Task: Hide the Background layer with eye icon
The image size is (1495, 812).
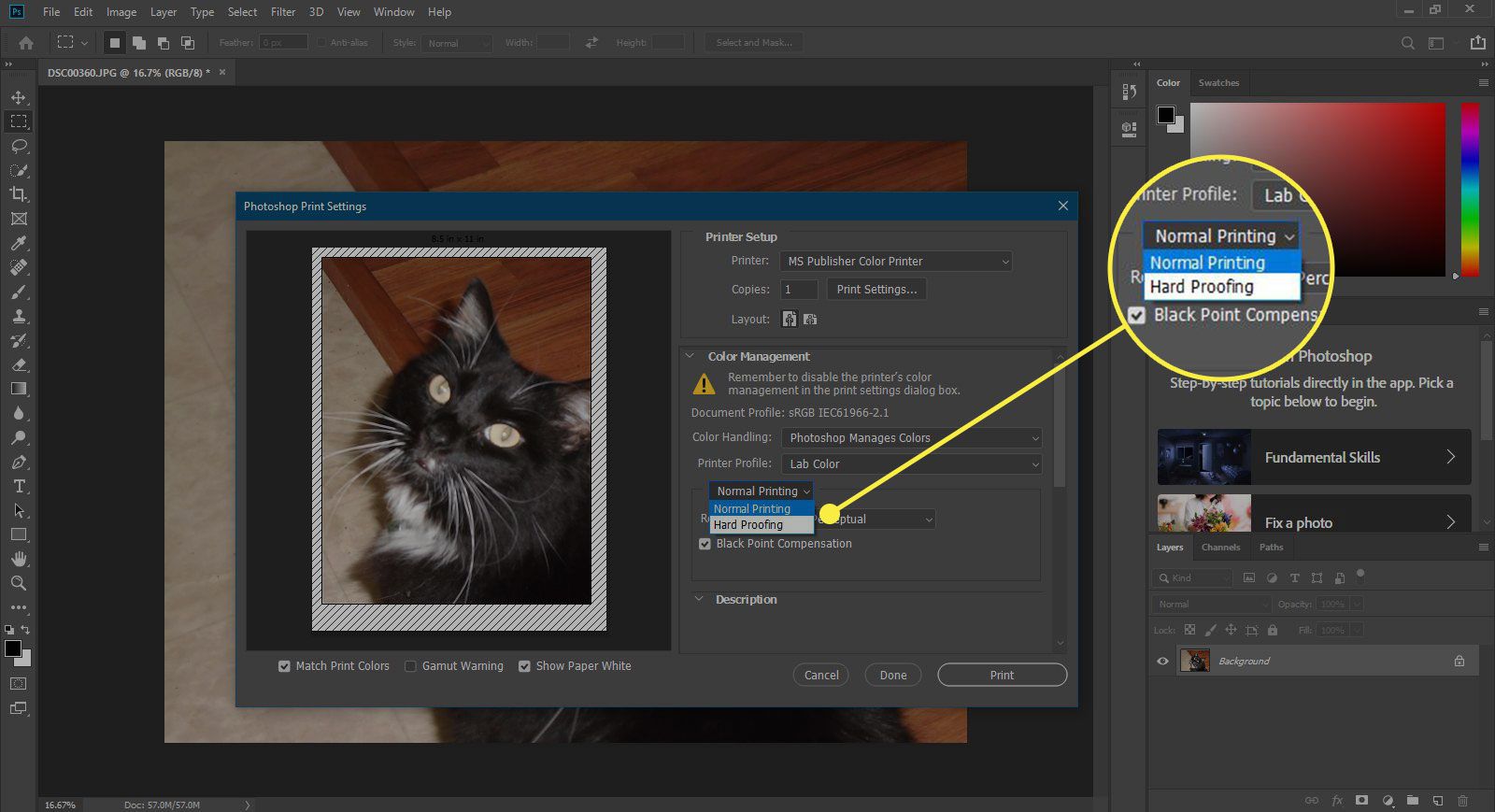Action: 1162,662
